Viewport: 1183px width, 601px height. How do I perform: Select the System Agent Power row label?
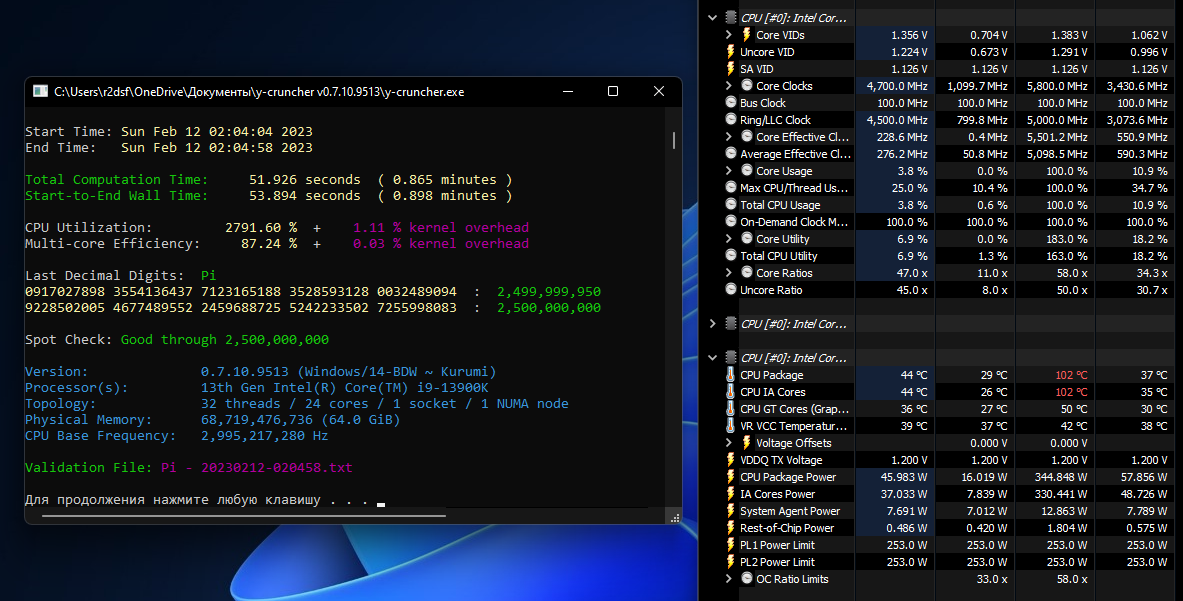[x=790, y=511]
